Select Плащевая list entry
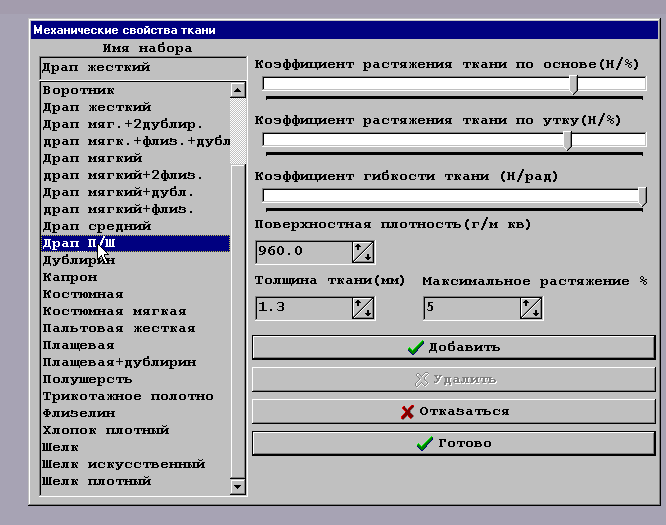 click(135, 345)
